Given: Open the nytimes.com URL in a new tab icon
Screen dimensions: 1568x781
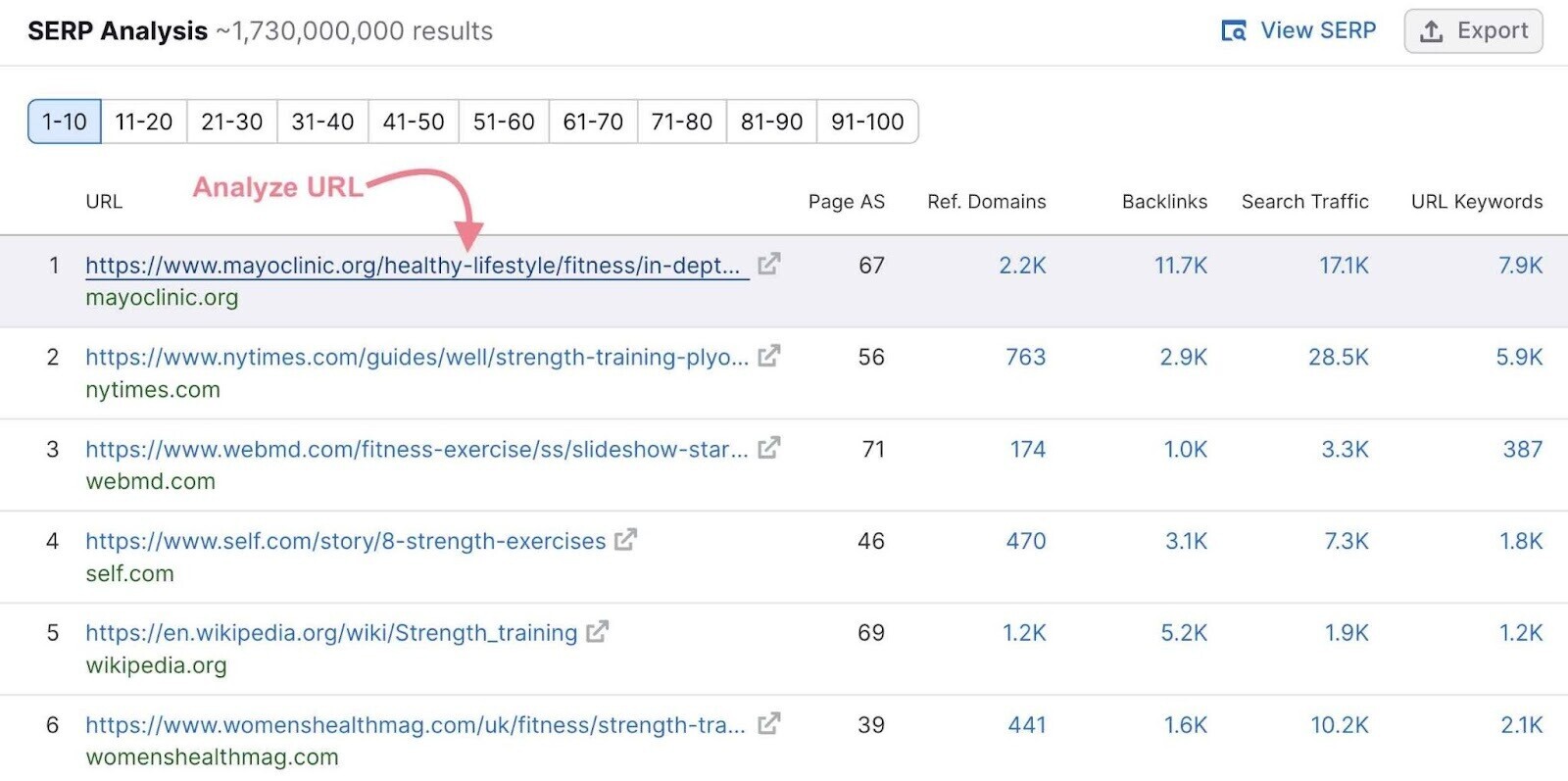Looking at the screenshot, I should tap(771, 356).
